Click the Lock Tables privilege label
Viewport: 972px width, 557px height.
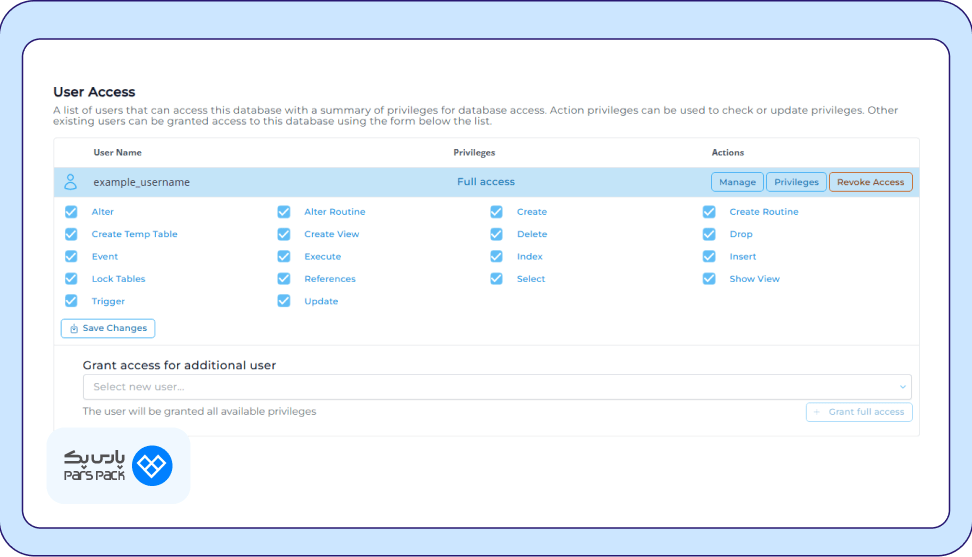point(118,279)
